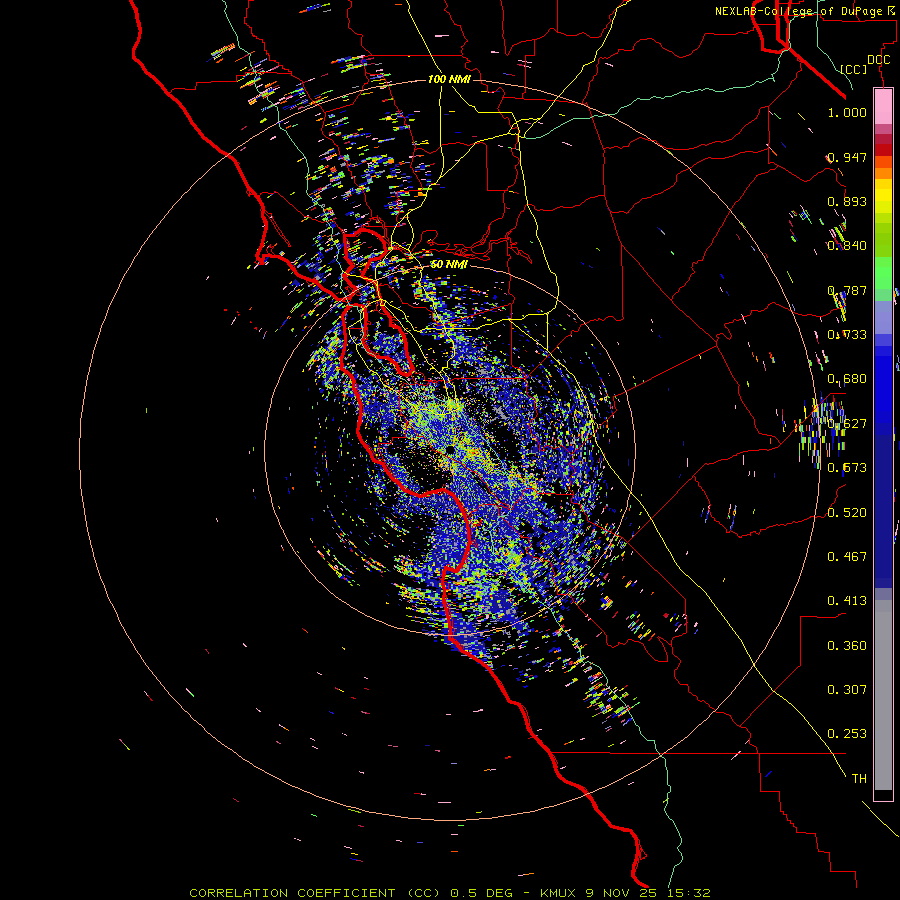The height and width of the screenshot is (900, 900).
Task: Click the "0.360" color scale value
Action: click(847, 646)
